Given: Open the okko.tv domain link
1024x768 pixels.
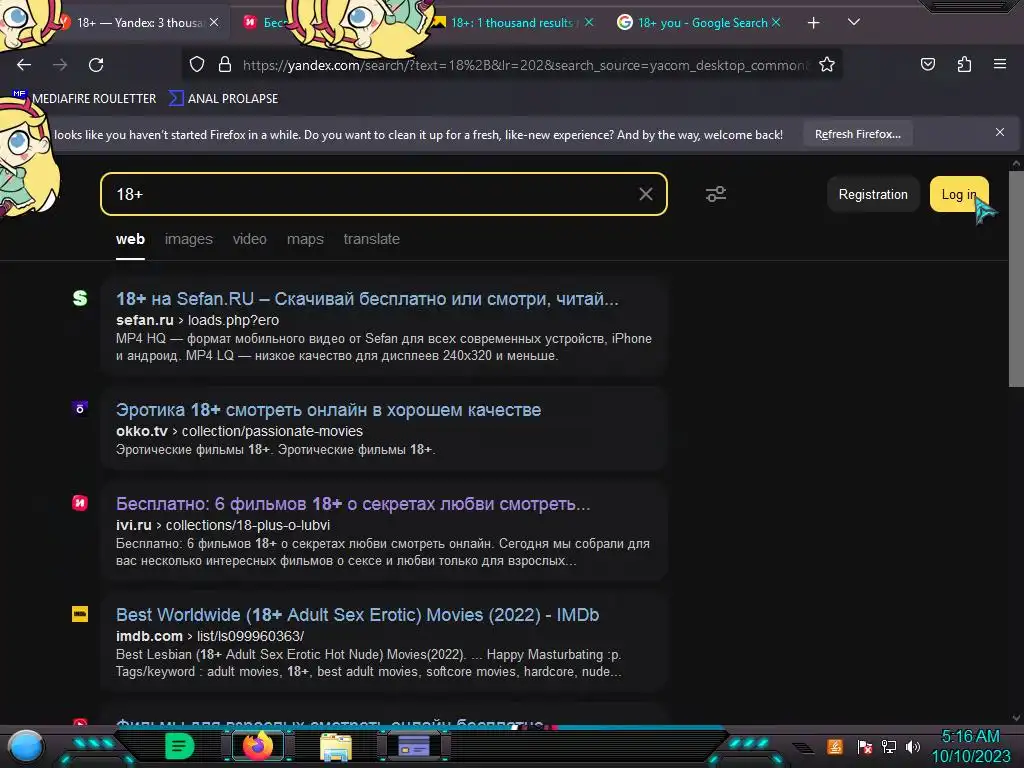Looking at the screenshot, I should click(x=142, y=431).
